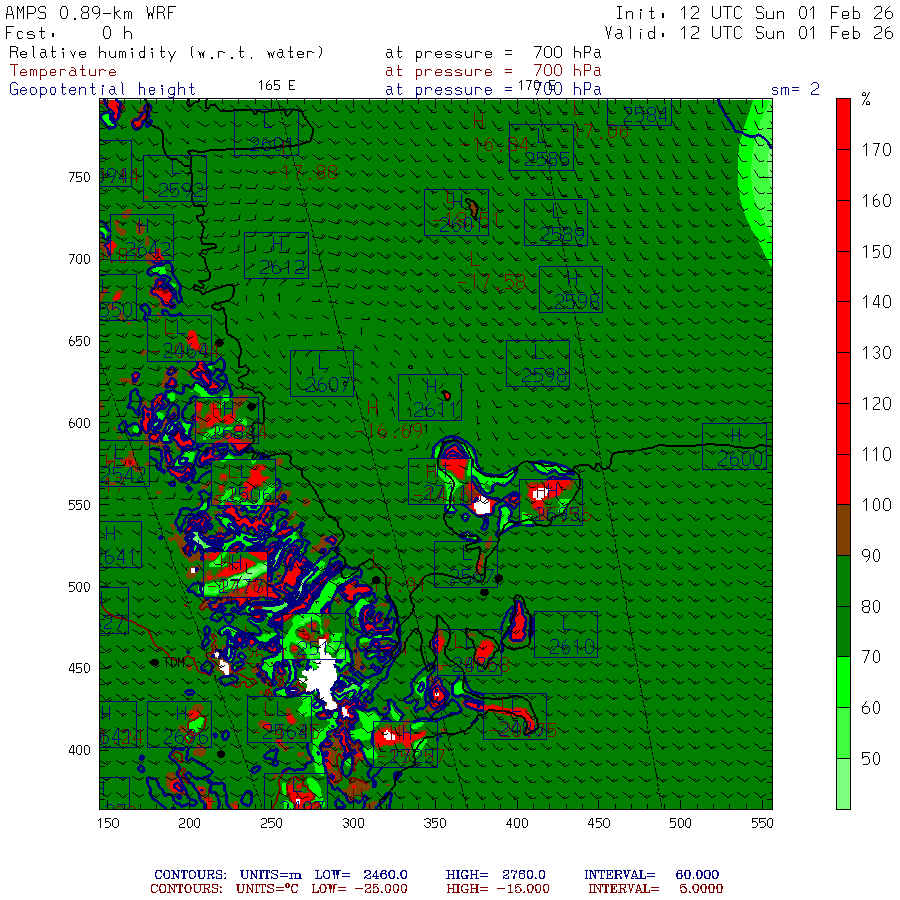Click the 130 color bar tick label
900x900 pixels.
(x=876, y=352)
